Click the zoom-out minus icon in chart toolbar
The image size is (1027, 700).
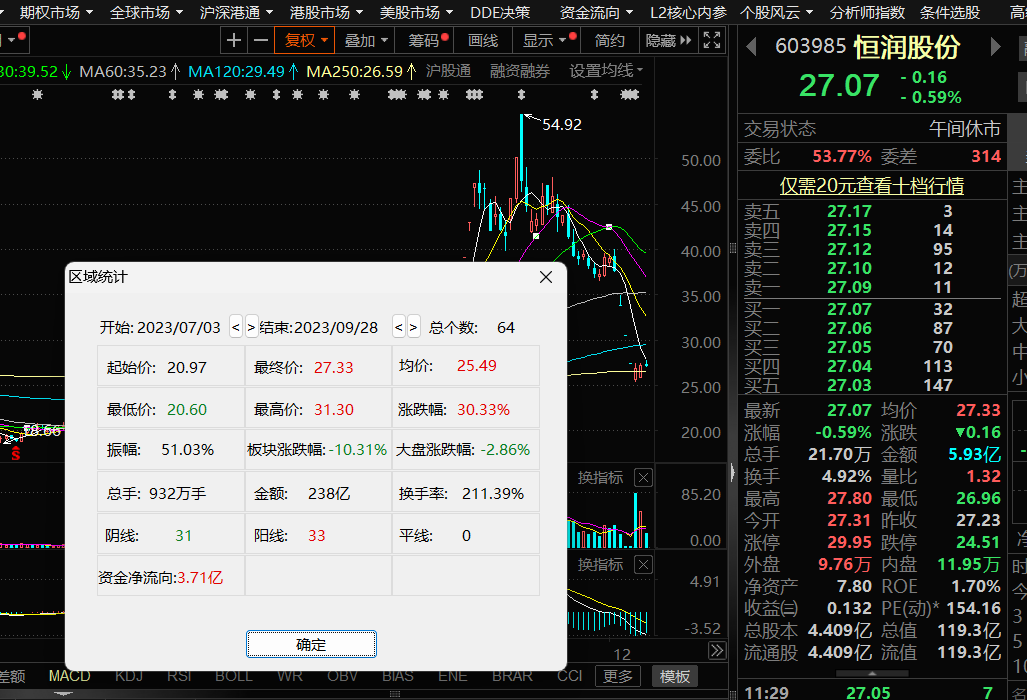tap(260, 40)
